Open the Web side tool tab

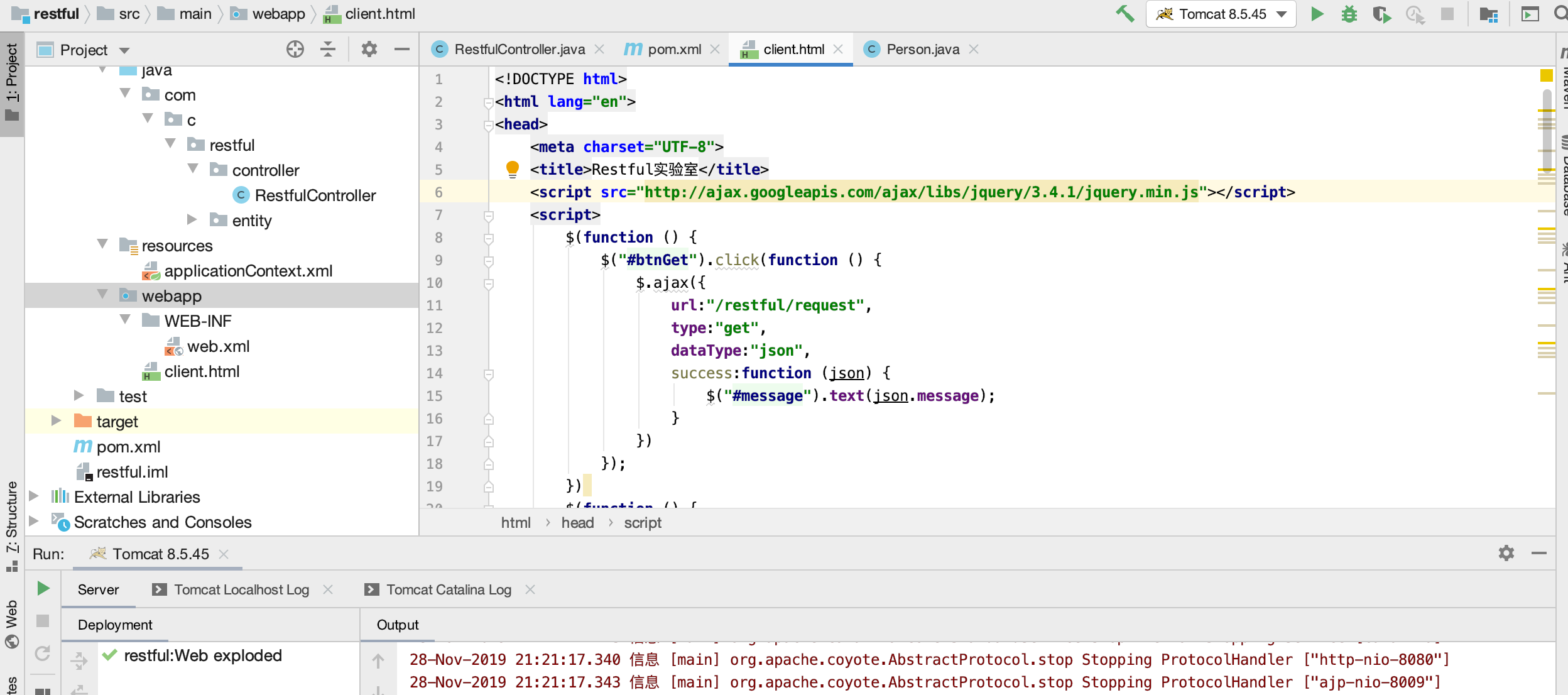[12, 623]
